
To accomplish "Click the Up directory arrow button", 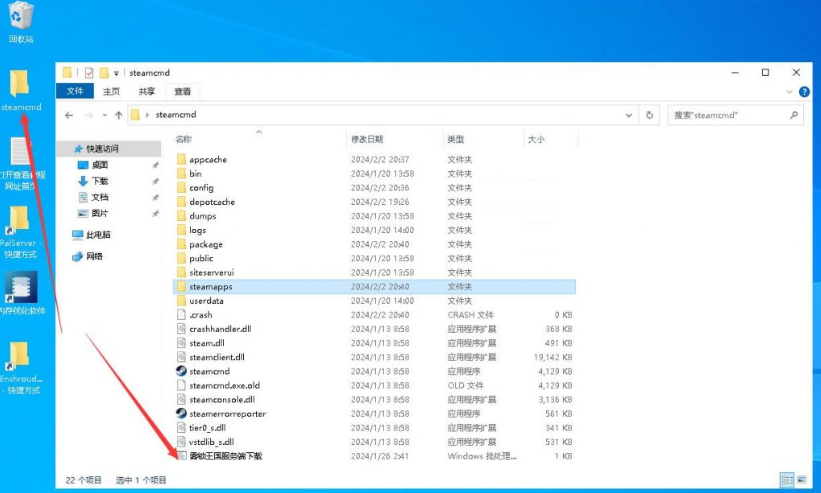I will point(118,115).
